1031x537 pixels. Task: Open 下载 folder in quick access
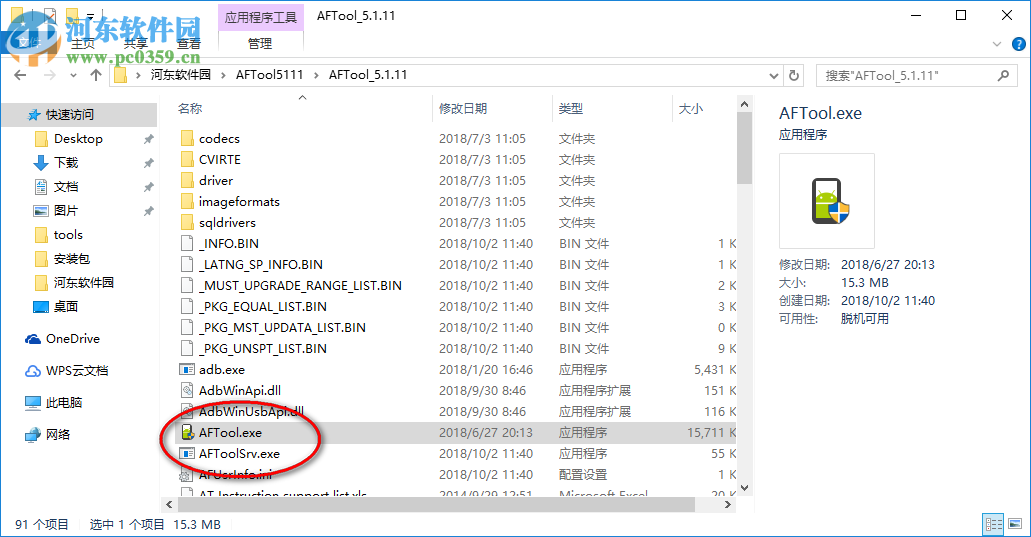(x=66, y=162)
